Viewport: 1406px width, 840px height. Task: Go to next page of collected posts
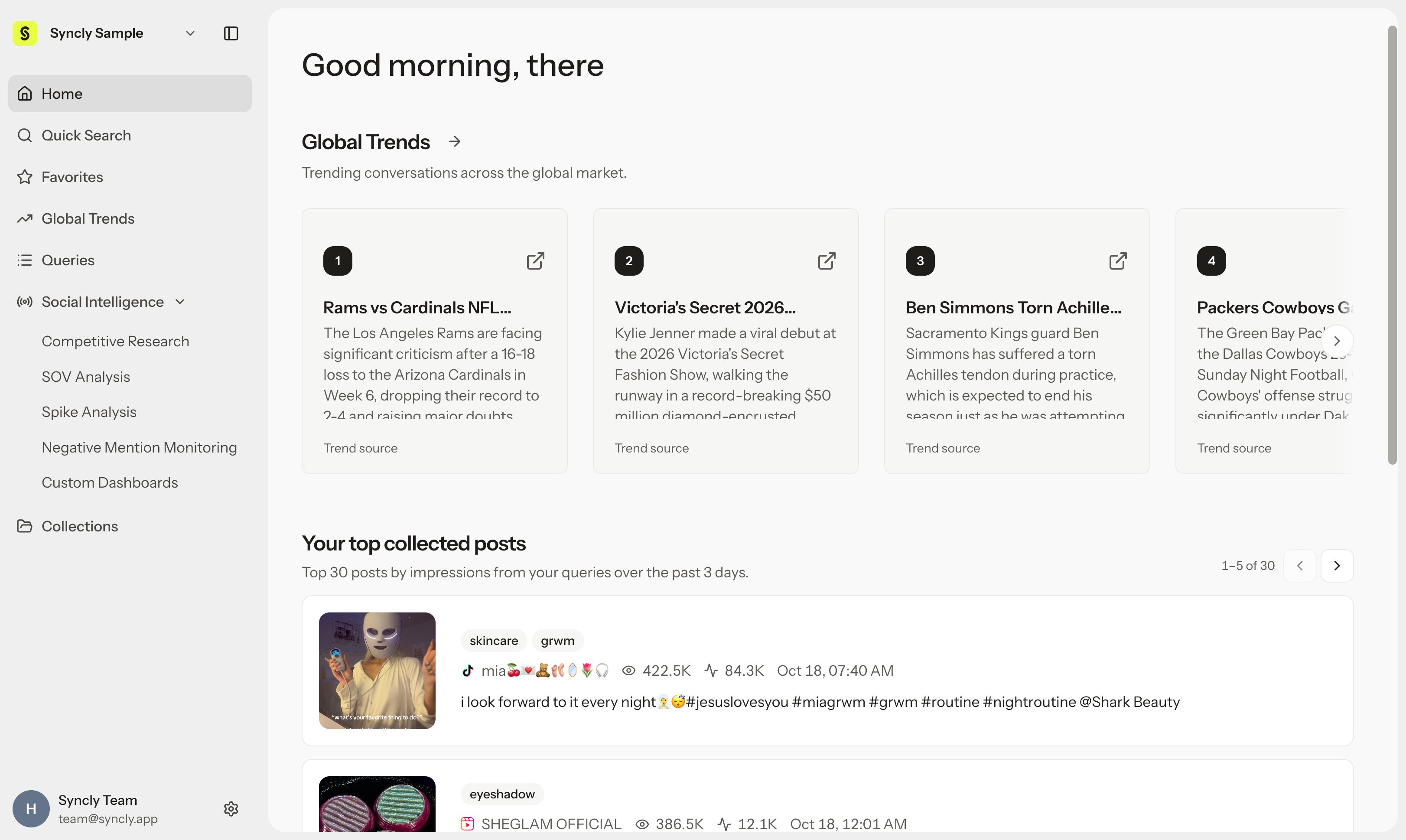[x=1337, y=566]
